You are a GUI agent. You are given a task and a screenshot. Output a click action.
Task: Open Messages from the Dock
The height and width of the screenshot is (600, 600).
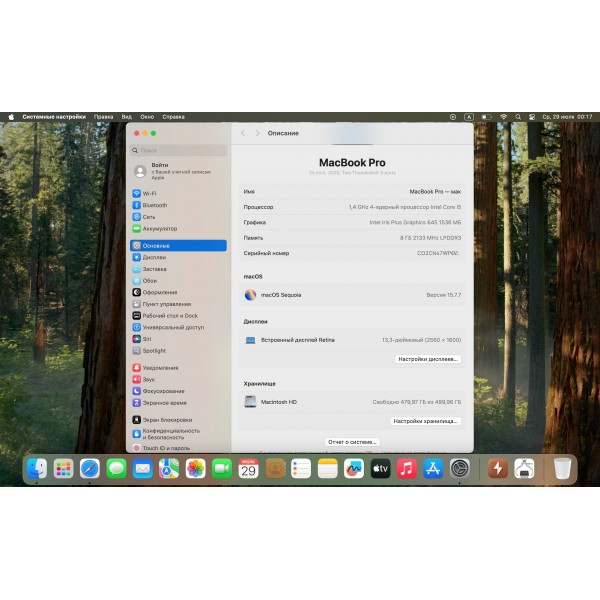coord(116,468)
